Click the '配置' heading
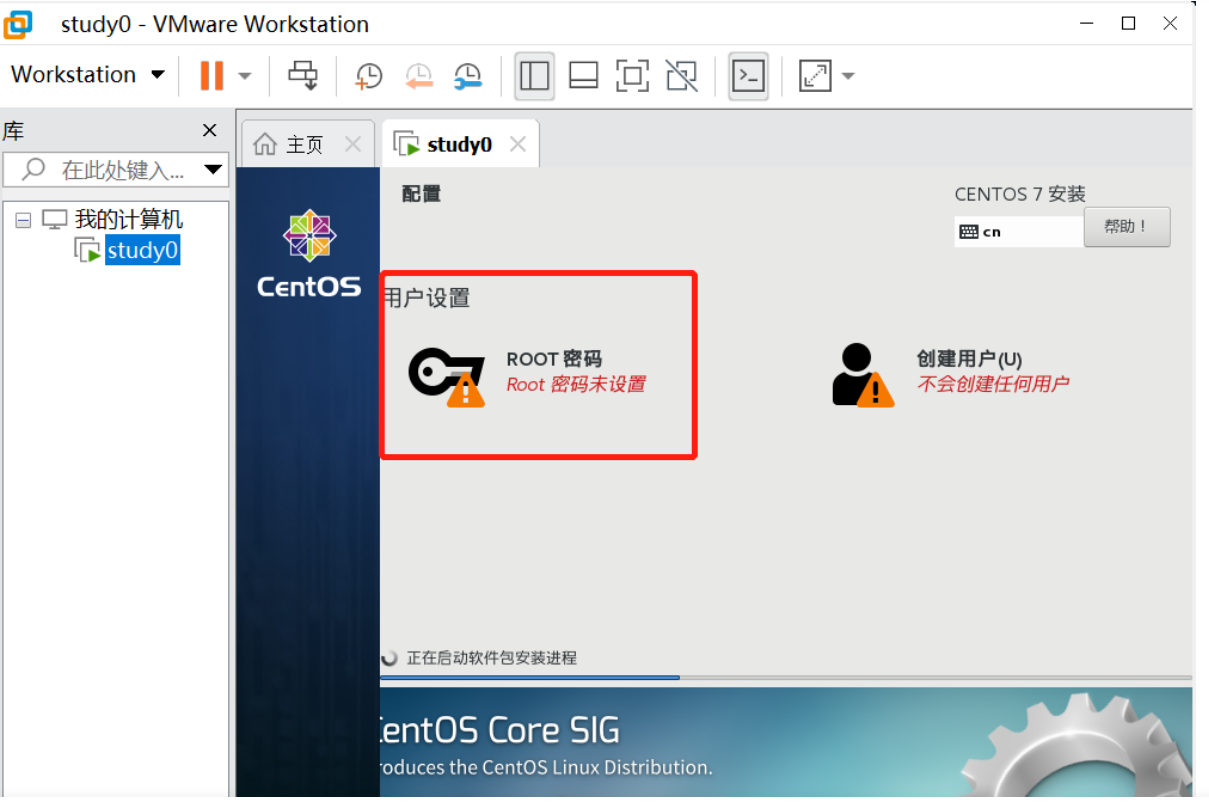 click(x=421, y=194)
